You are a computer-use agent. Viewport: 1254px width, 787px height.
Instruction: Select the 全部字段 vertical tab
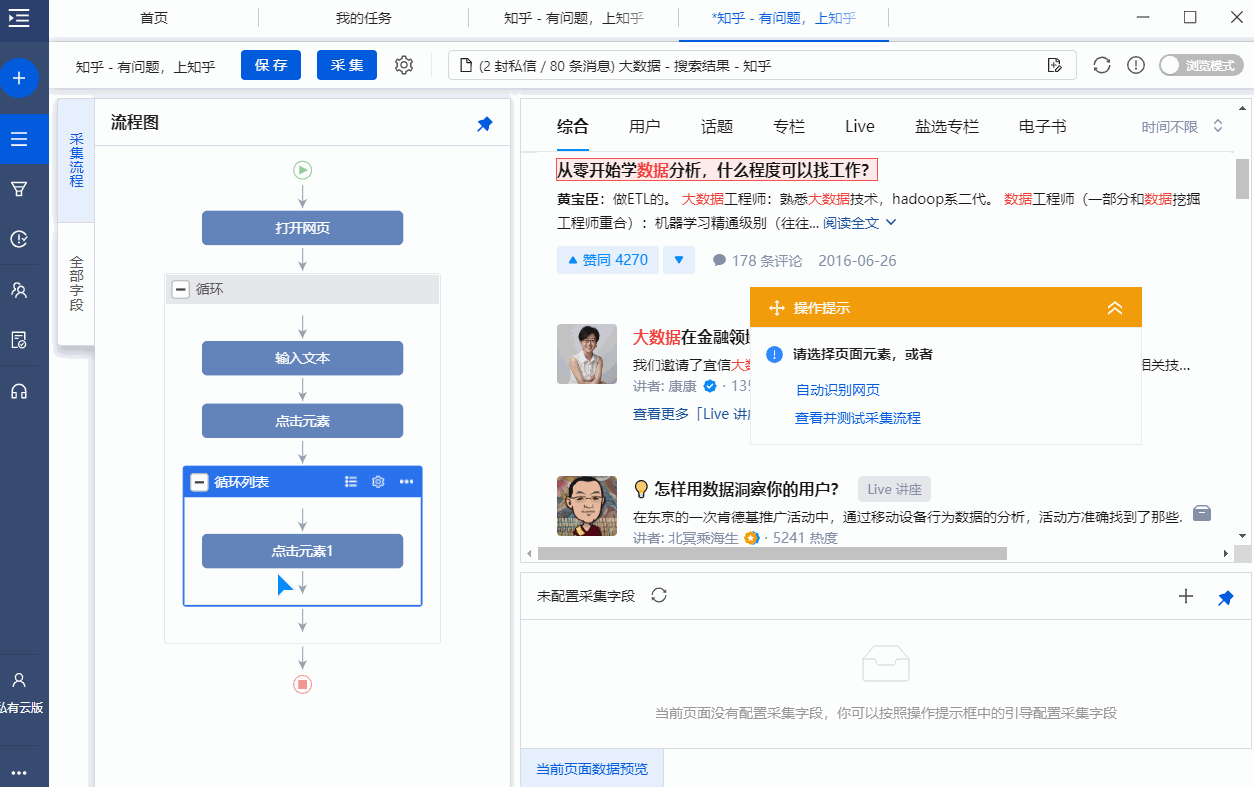coord(77,284)
